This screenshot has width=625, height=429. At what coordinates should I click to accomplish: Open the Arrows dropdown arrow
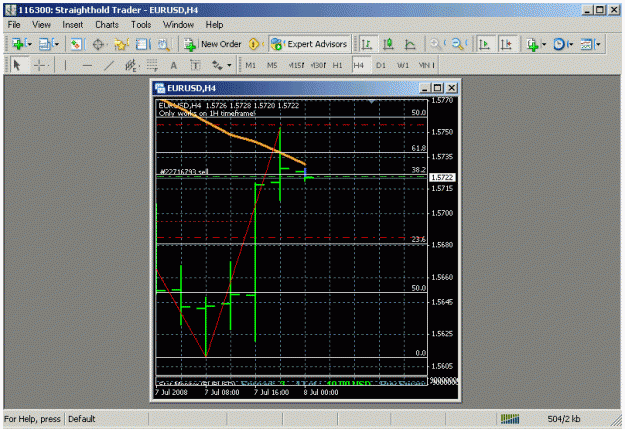coord(229,65)
